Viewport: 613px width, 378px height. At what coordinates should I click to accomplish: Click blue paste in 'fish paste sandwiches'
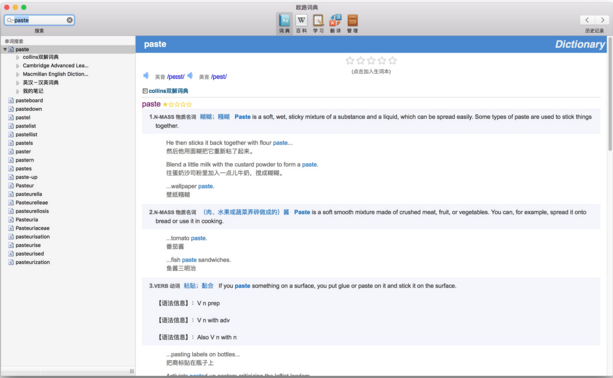[189, 260]
